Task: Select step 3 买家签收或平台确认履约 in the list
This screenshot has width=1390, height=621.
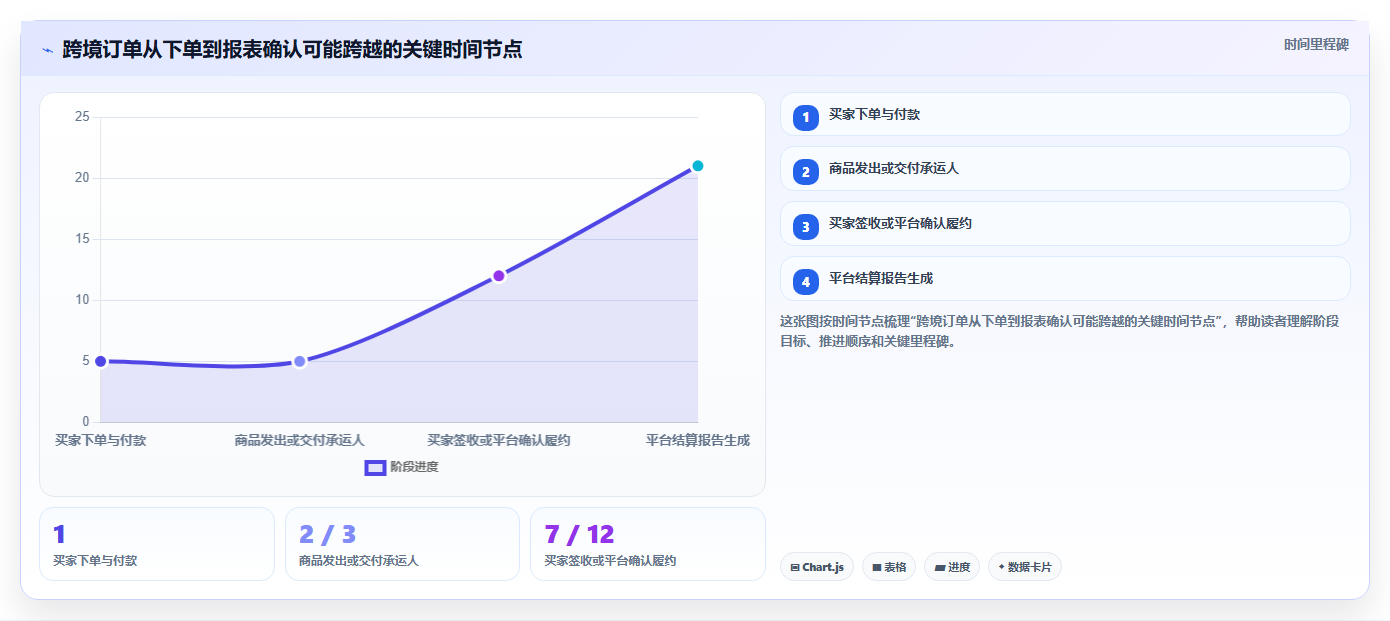Action: (x=1065, y=223)
